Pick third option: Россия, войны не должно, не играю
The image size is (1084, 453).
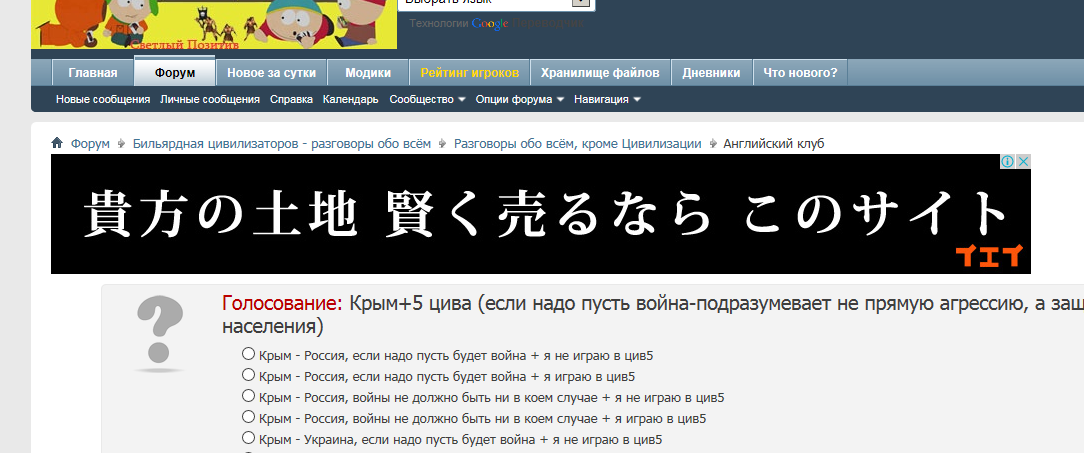point(248,396)
